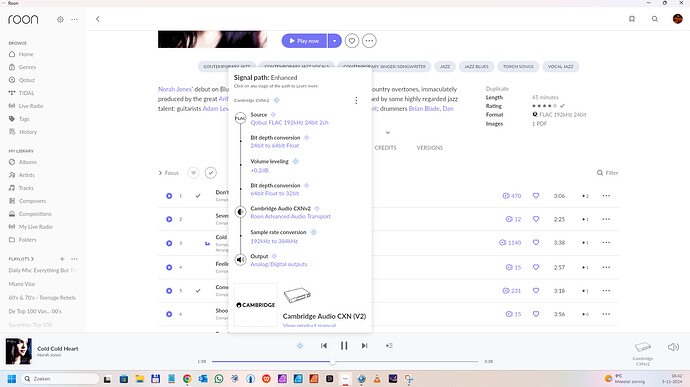This screenshot has width=690, height=387.
Task: Open three-dot menu in signal path popup
Action: tap(356, 100)
